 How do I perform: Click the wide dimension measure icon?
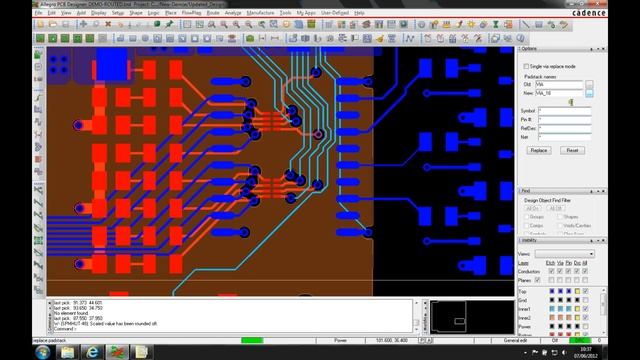(275, 38)
